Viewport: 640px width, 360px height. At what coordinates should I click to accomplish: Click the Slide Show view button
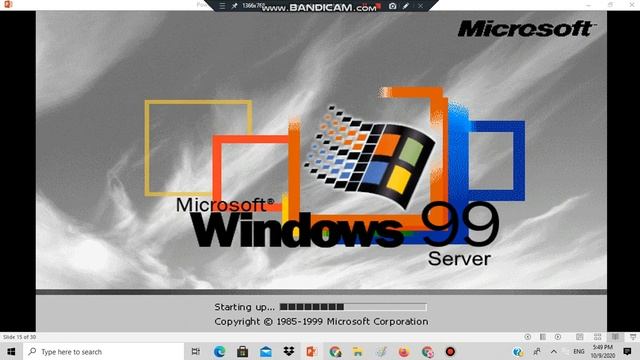pyautogui.click(x=633, y=337)
